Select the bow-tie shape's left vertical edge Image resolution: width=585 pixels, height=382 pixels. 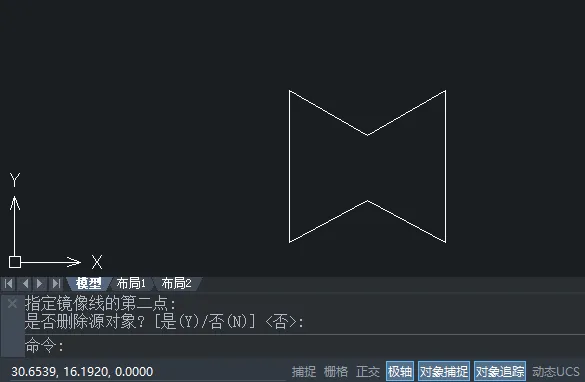[x=290, y=166]
